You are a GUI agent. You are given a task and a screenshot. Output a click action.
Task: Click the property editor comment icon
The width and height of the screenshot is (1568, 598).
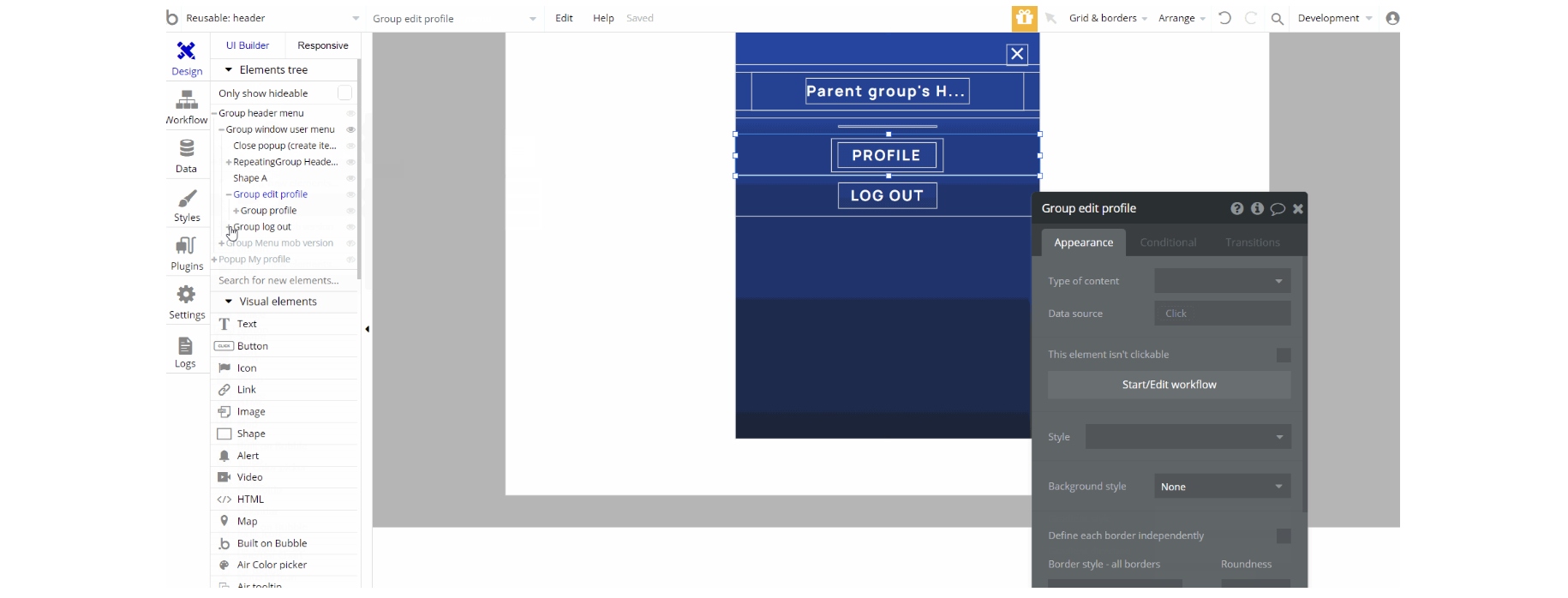[x=1278, y=208]
